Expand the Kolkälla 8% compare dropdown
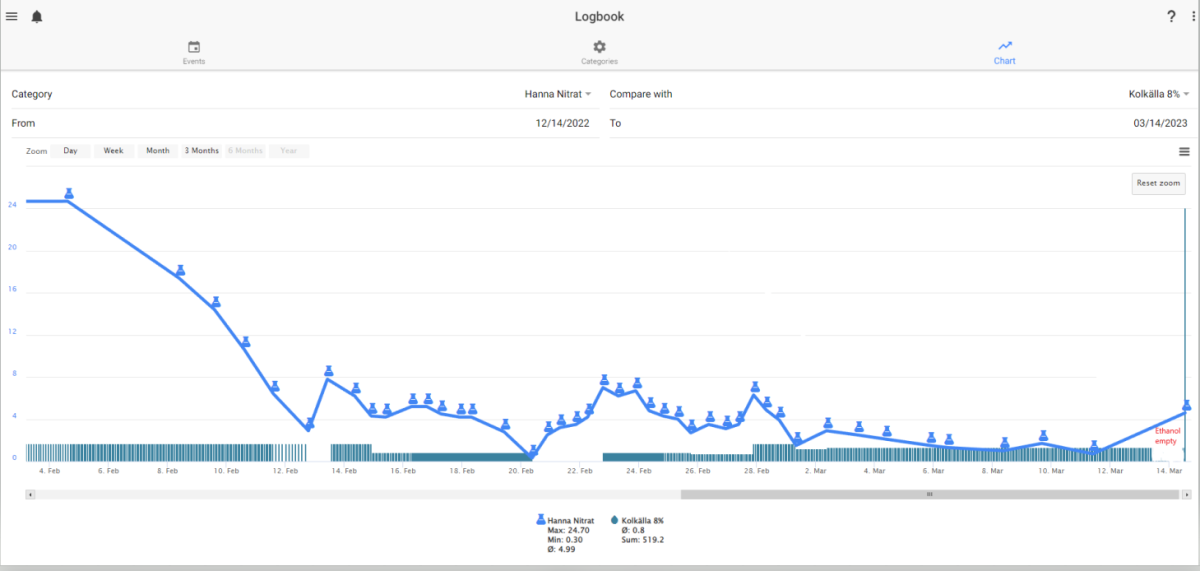The height and width of the screenshot is (571, 1200). tap(1156, 94)
